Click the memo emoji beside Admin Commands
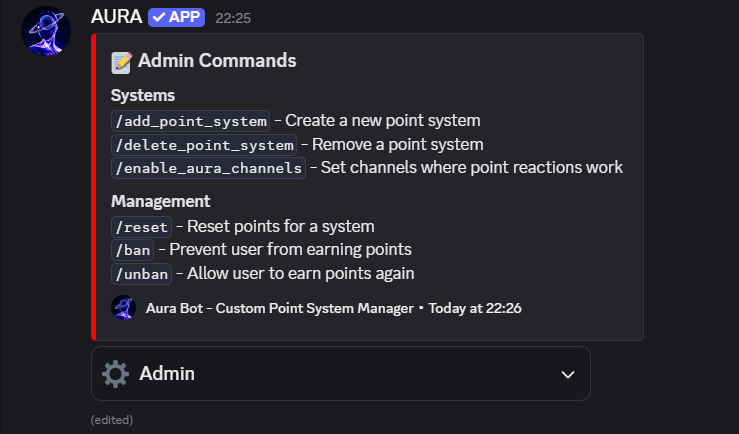The image size is (739, 434). (122, 63)
